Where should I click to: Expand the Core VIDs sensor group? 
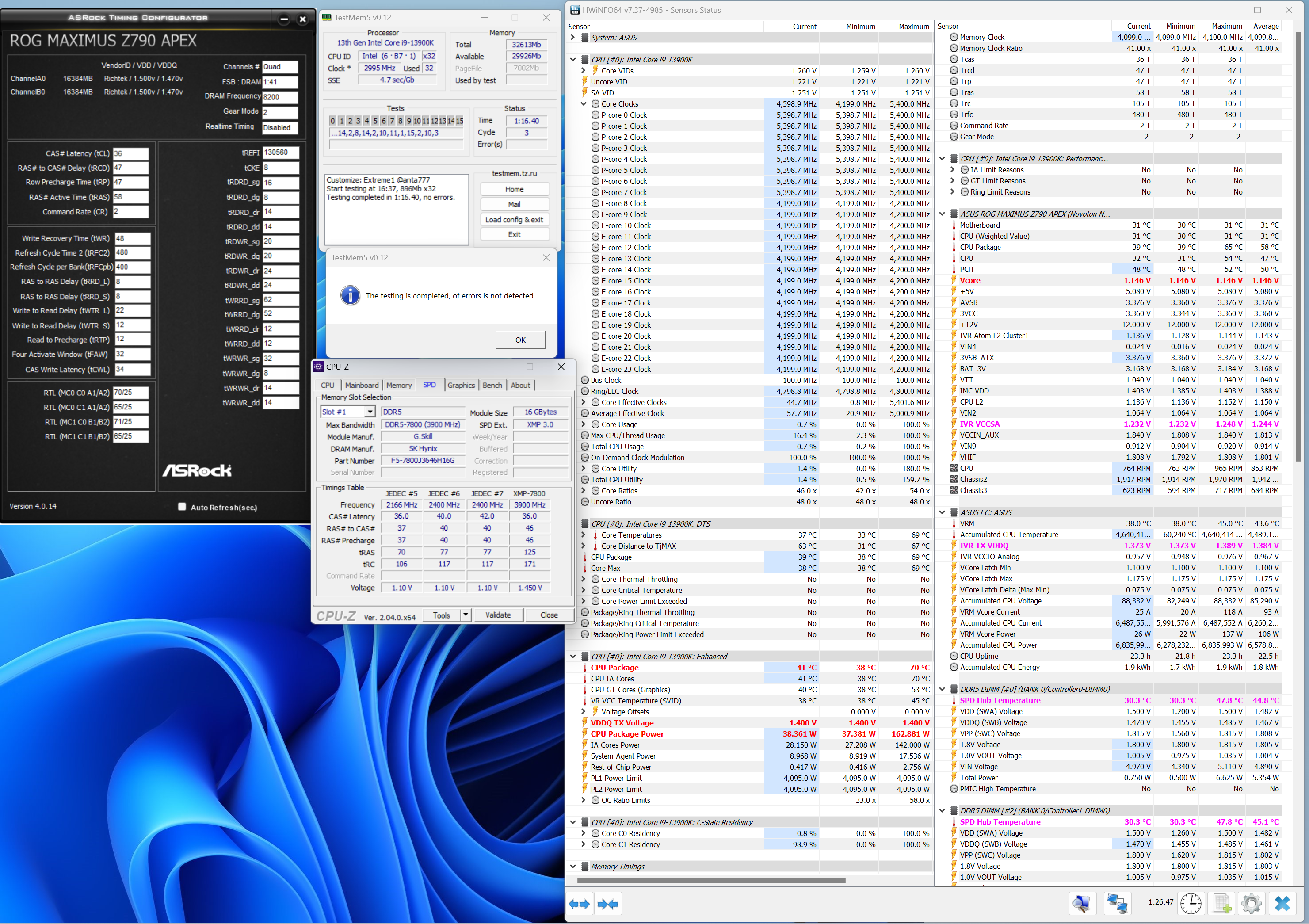[583, 71]
